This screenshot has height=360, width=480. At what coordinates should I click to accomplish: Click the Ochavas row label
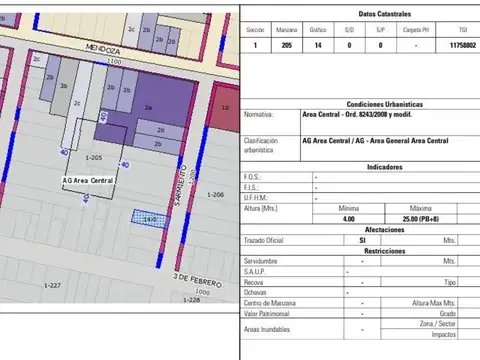coord(255,292)
